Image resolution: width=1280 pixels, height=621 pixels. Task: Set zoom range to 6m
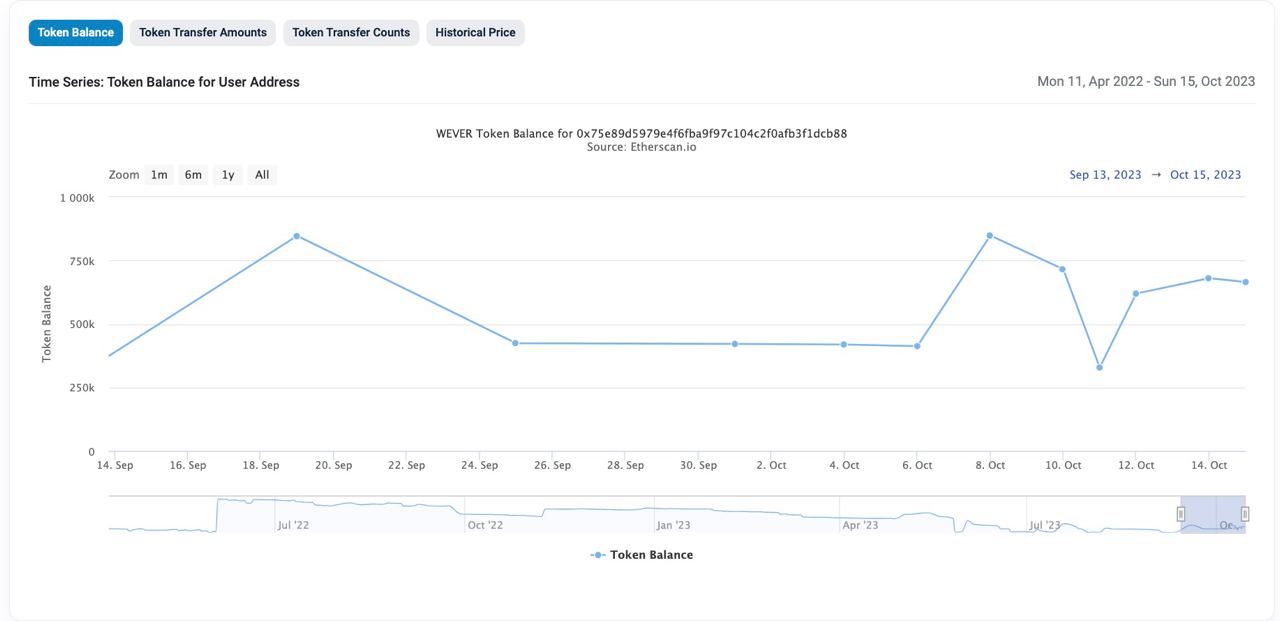click(x=193, y=175)
